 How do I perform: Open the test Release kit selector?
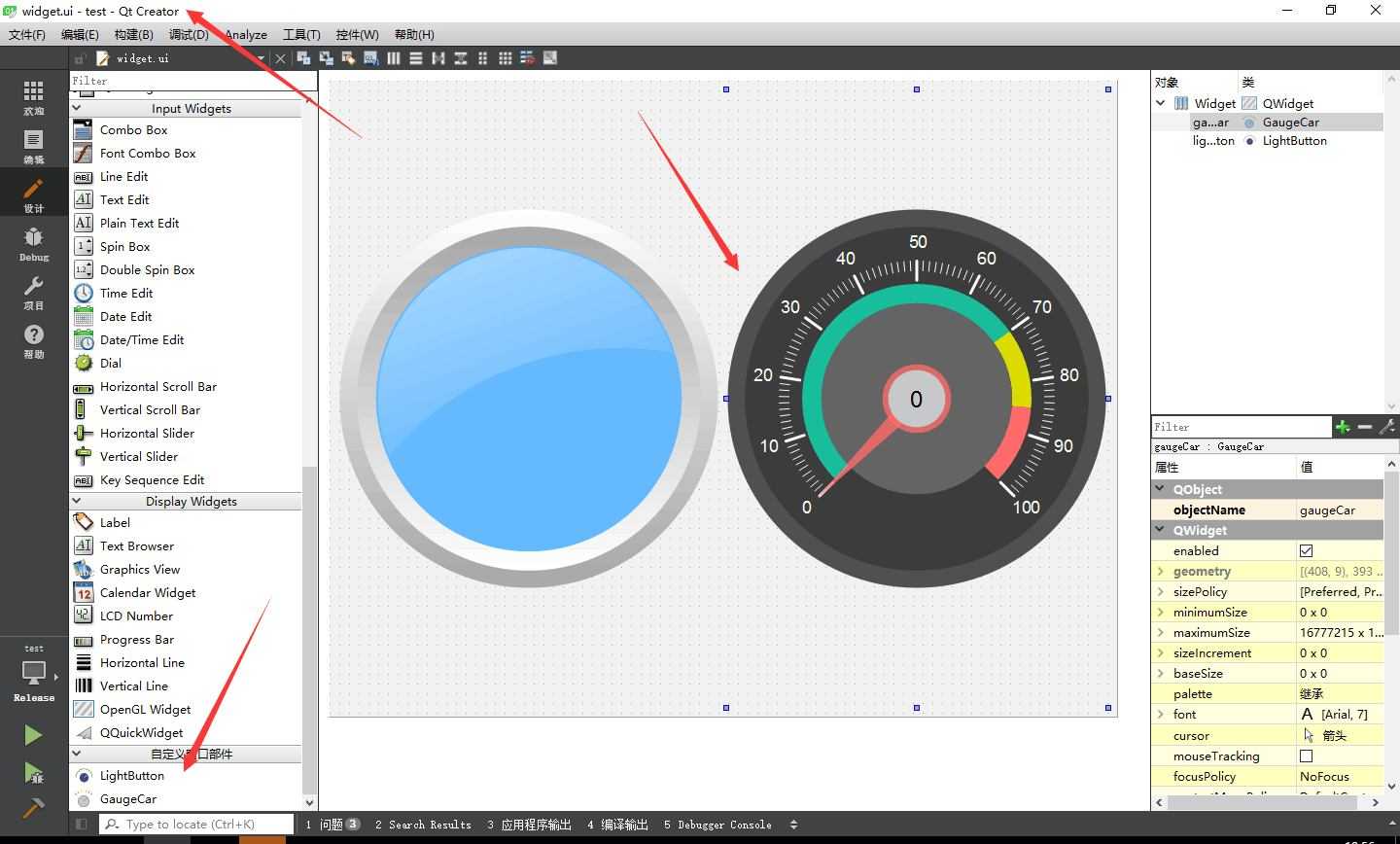[34, 673]
